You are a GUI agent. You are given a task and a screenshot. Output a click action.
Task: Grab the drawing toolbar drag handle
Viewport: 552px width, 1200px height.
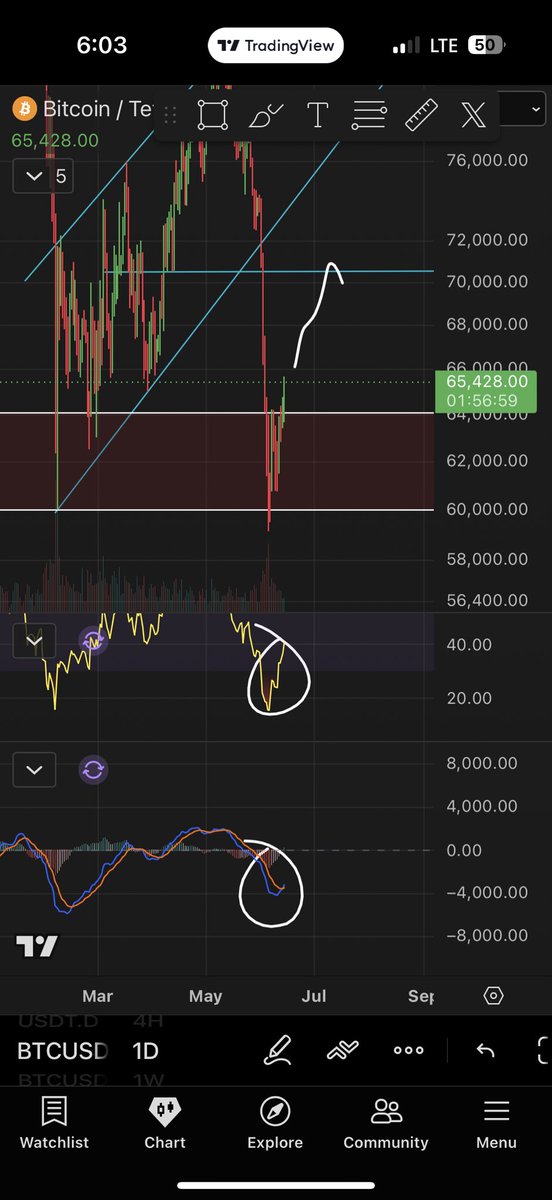(x=170, y=115)
